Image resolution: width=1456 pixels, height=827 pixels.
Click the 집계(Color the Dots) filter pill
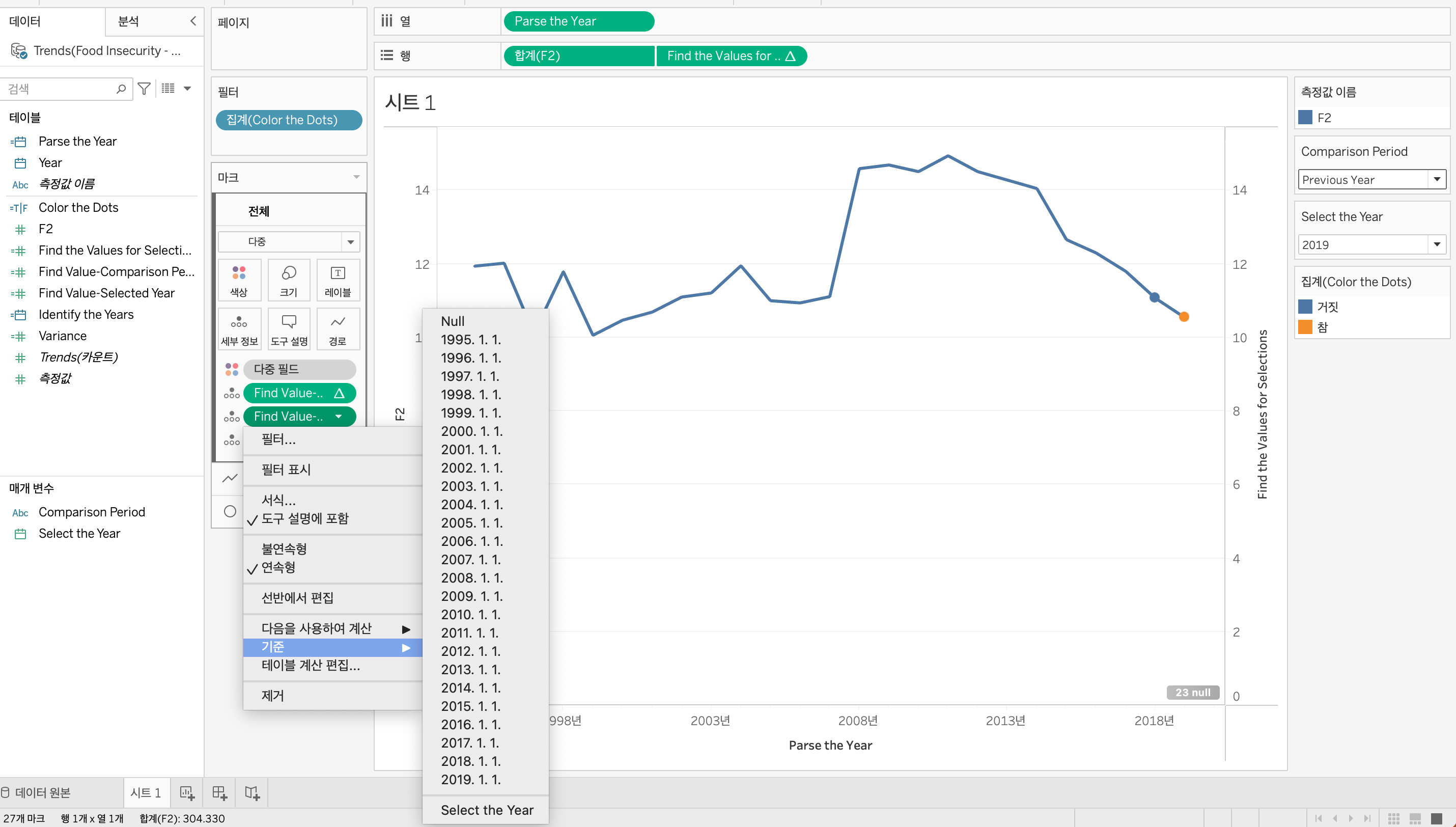point(289,120)
